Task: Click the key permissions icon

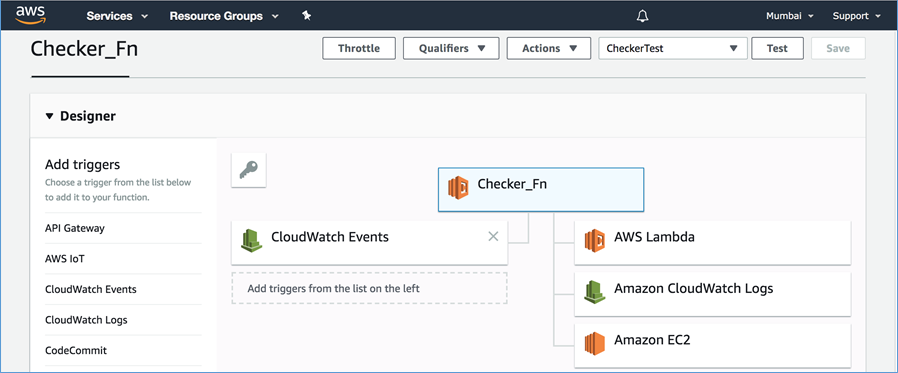Action: pyautogui.click(x=249, y=170)
